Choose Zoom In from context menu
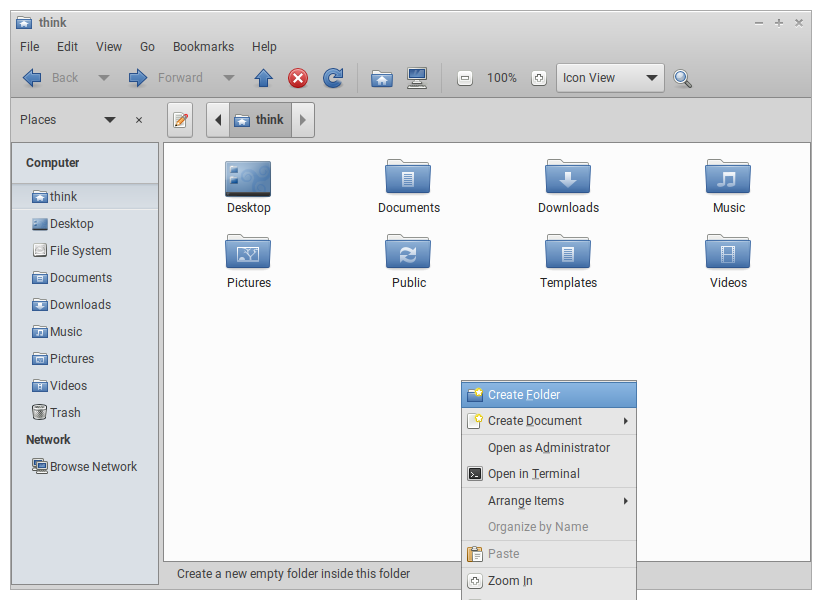822x600 pixels. (549, 581)
